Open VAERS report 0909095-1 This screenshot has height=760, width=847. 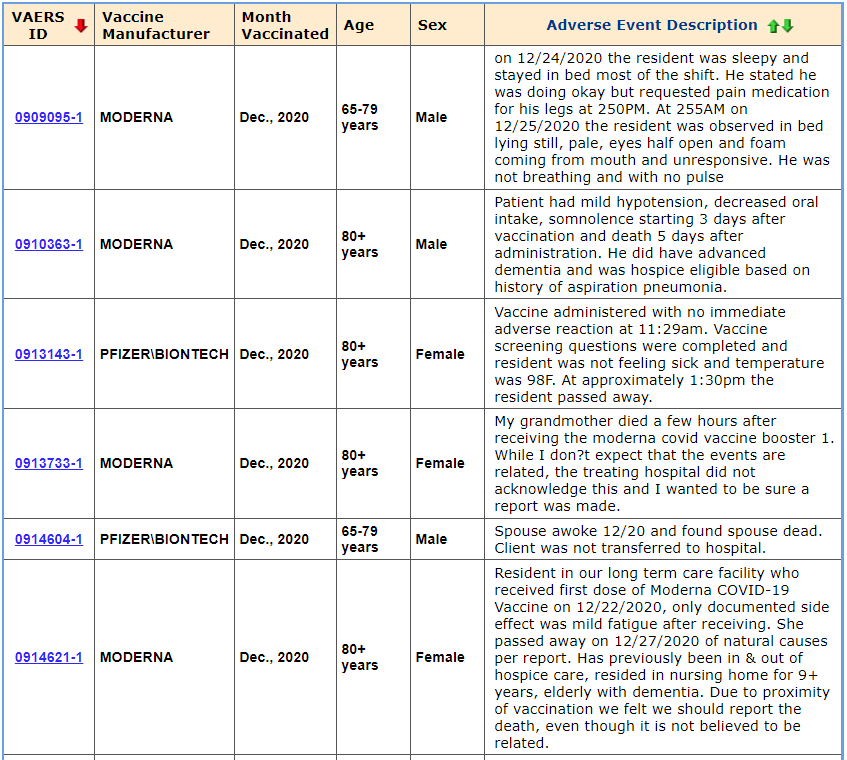point(49,117)
